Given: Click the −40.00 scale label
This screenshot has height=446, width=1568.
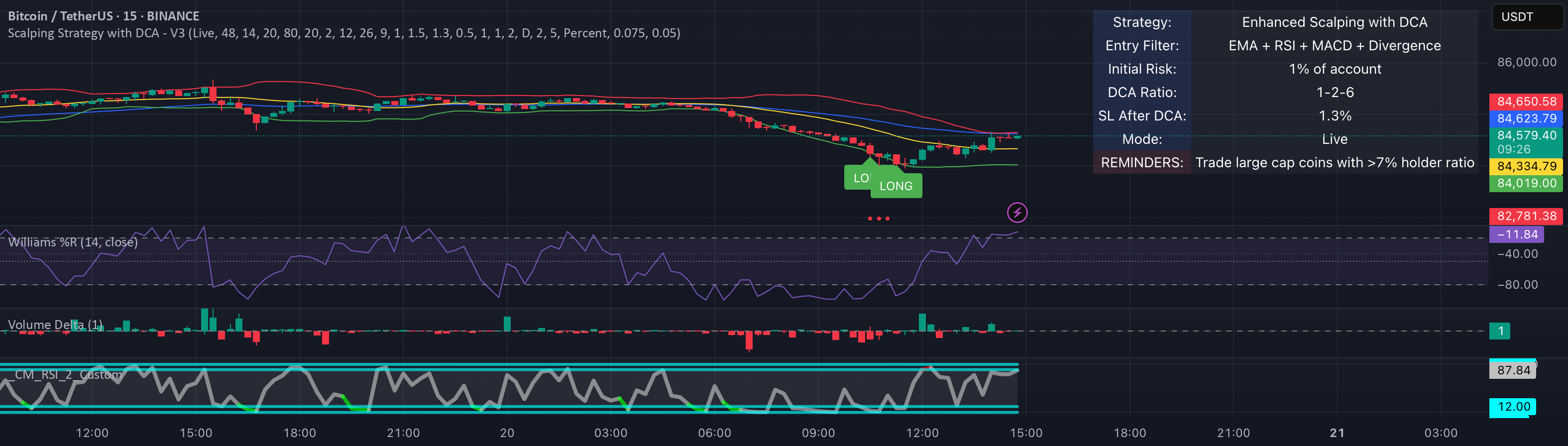Looking at the screenshot, I should click(1517, 254).
